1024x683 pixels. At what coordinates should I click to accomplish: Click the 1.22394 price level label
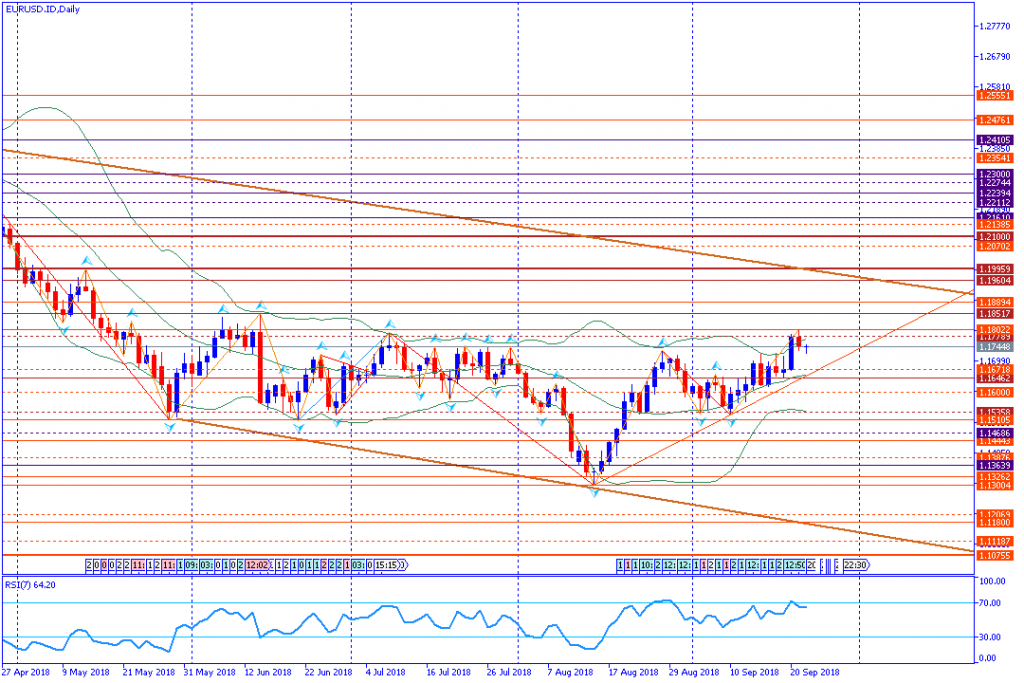[x=995, y=193]
